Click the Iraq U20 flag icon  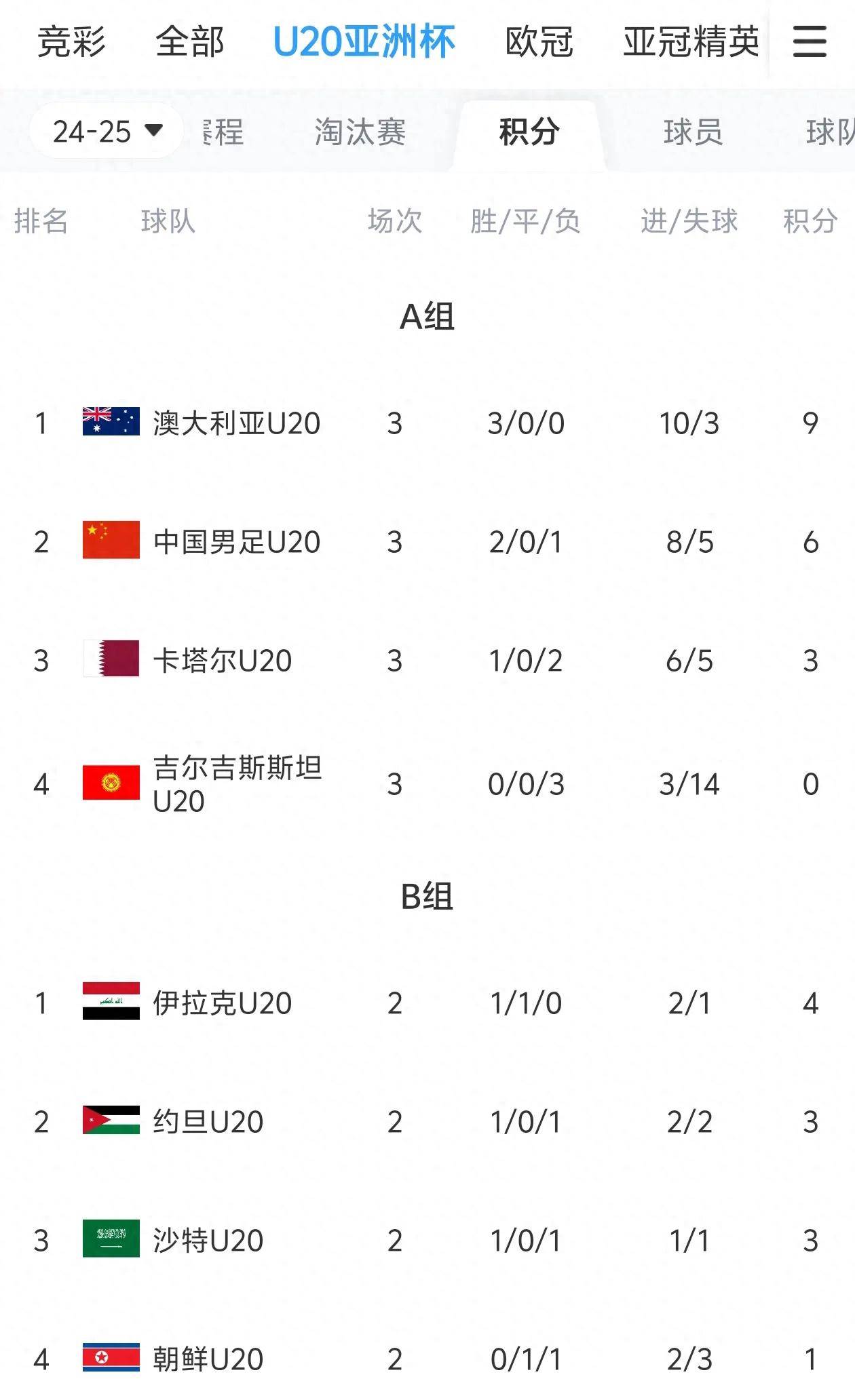[111, 1001]
